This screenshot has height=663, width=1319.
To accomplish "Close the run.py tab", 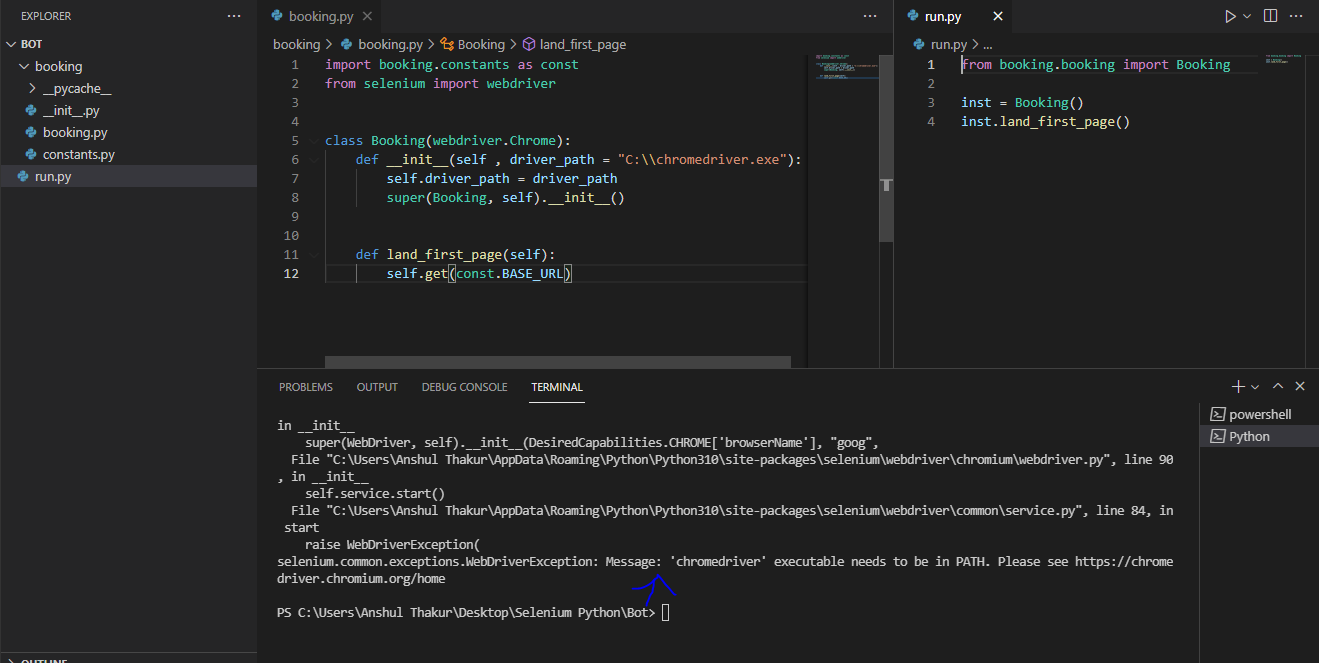I will pyautogui.click(x=997, y=16).
